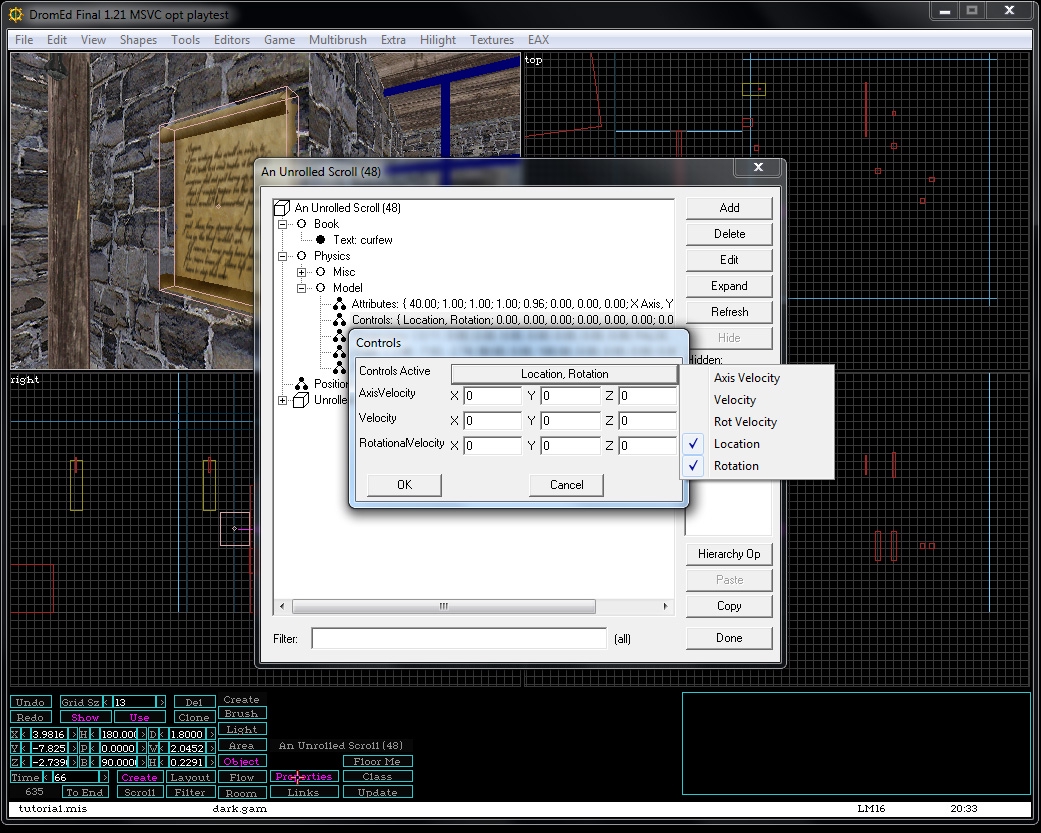This screenshot has width=1041, height=833.
Task: Collapse the Book tree node
Action: pos(283,224)
